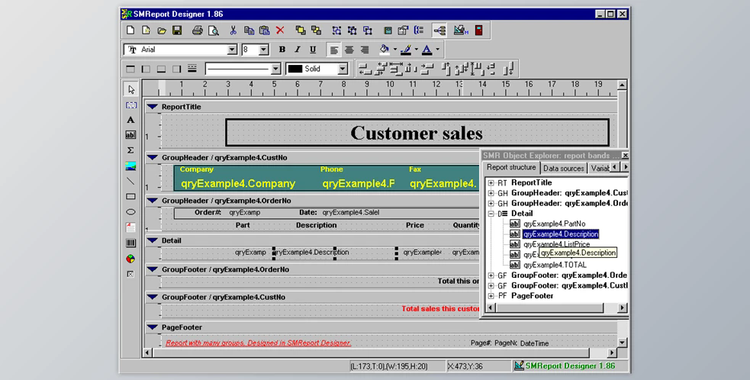Delete the selection with the red X
Screen dimensions: 750x380
coord(280,31)
